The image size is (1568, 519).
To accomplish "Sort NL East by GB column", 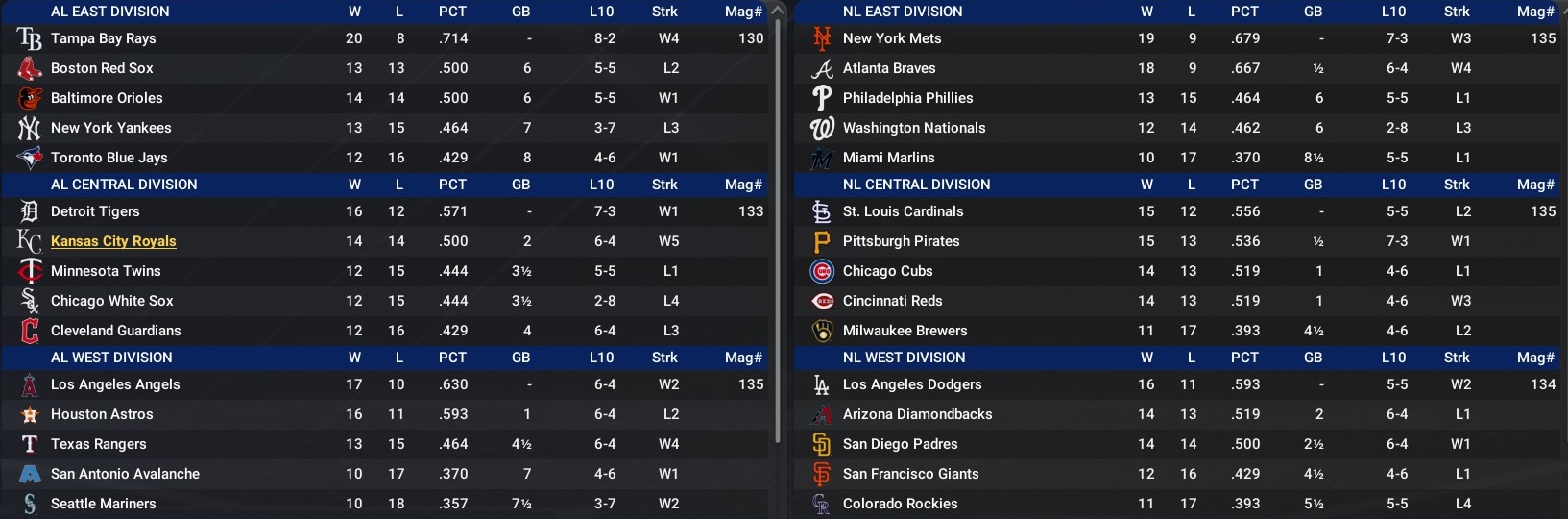I will [x=1313, y=12].
